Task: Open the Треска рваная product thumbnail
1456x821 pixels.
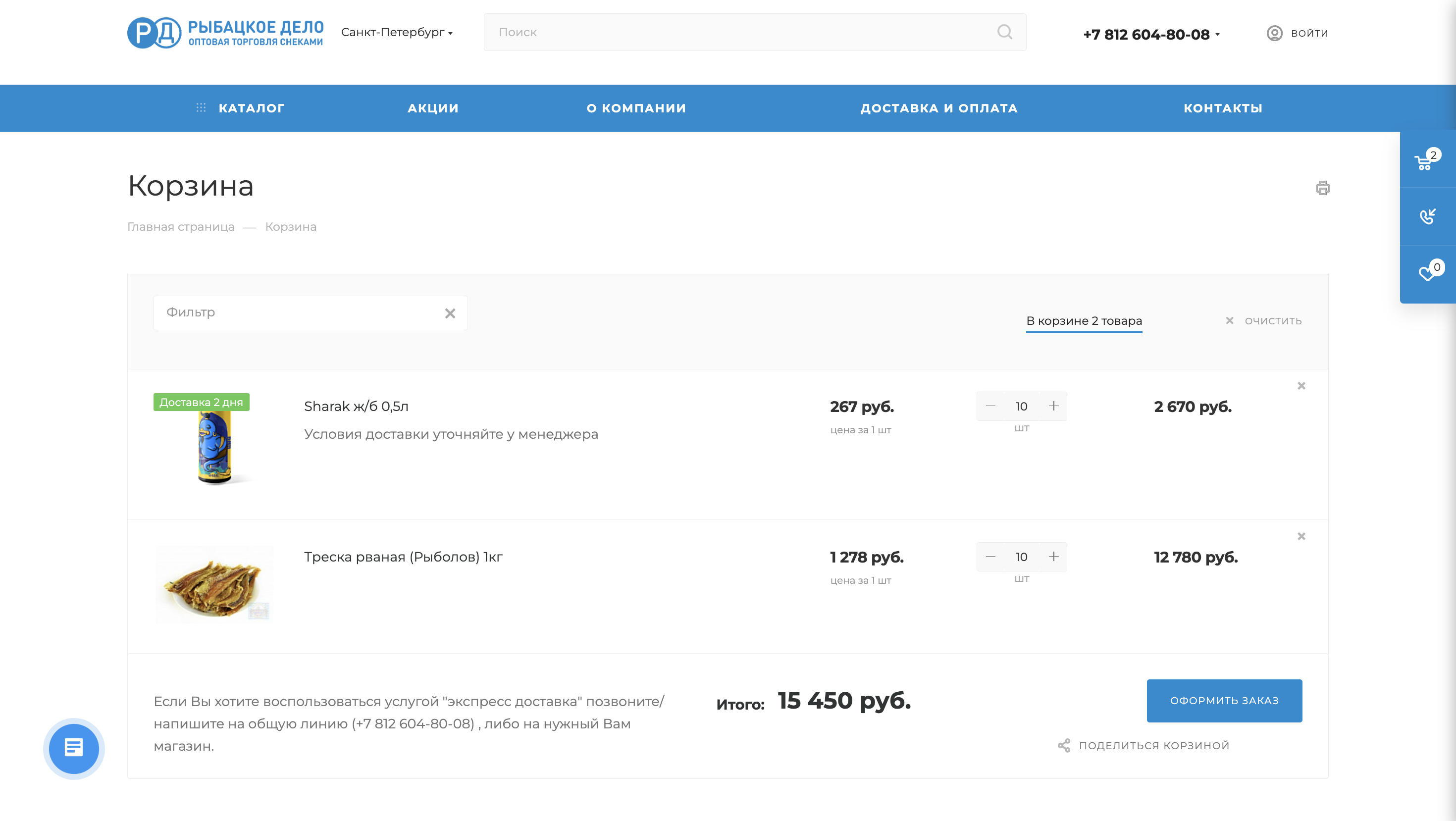Action: 214,584
